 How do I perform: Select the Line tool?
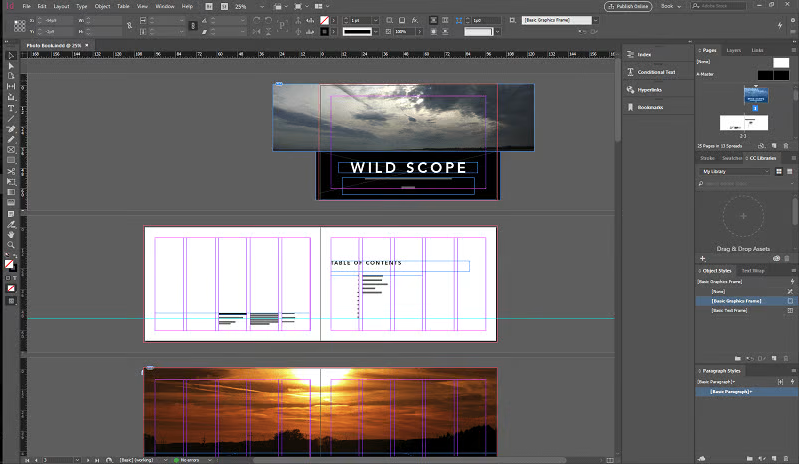(11, 118)
